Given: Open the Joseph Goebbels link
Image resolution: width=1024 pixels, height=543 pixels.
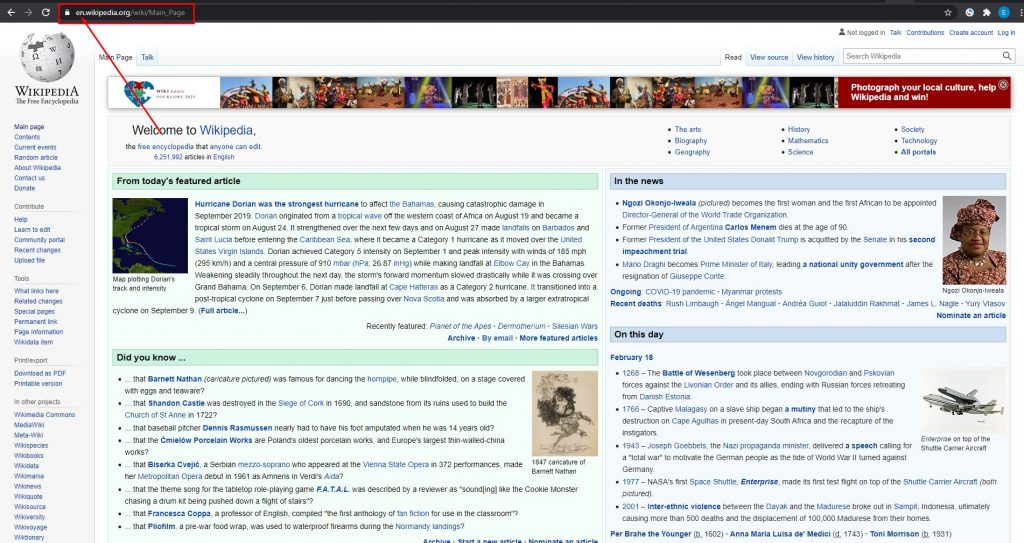Looking at the screenshot, I should point(677,446).
